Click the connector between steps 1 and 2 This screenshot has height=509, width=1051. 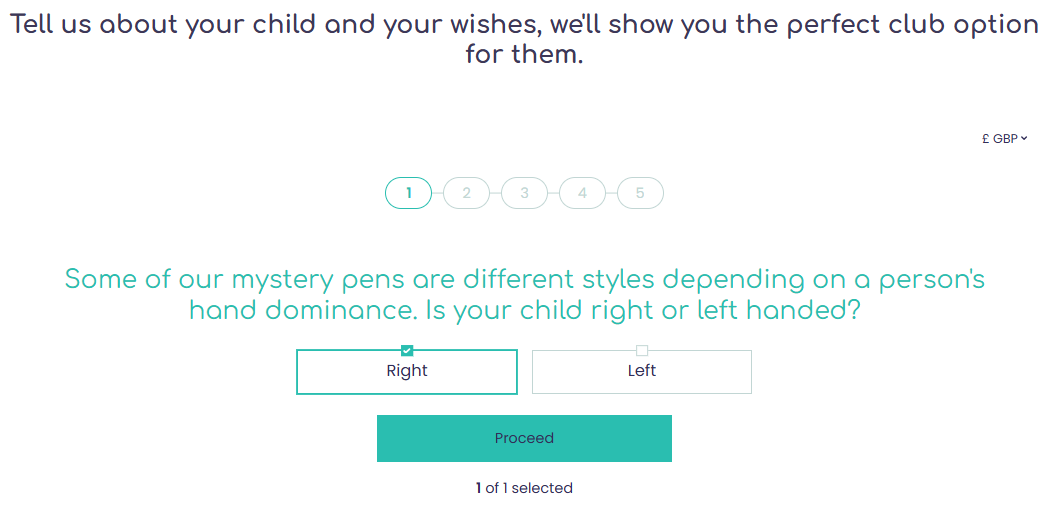(x=437, y=193)
